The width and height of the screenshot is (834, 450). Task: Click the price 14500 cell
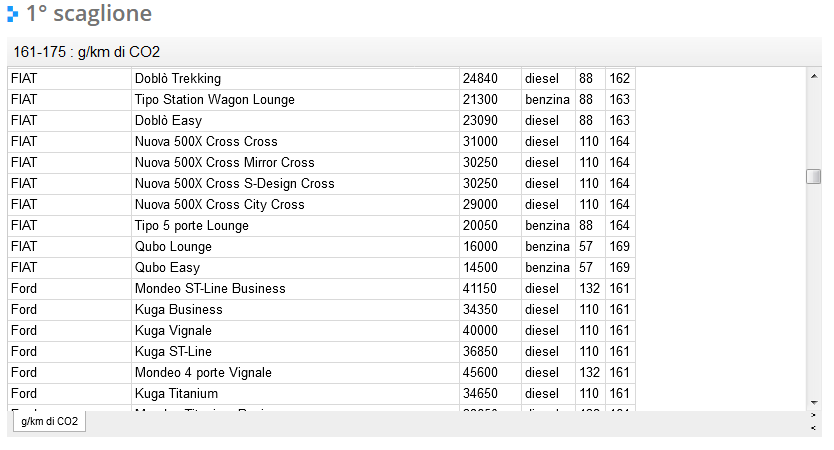point(490,268)
